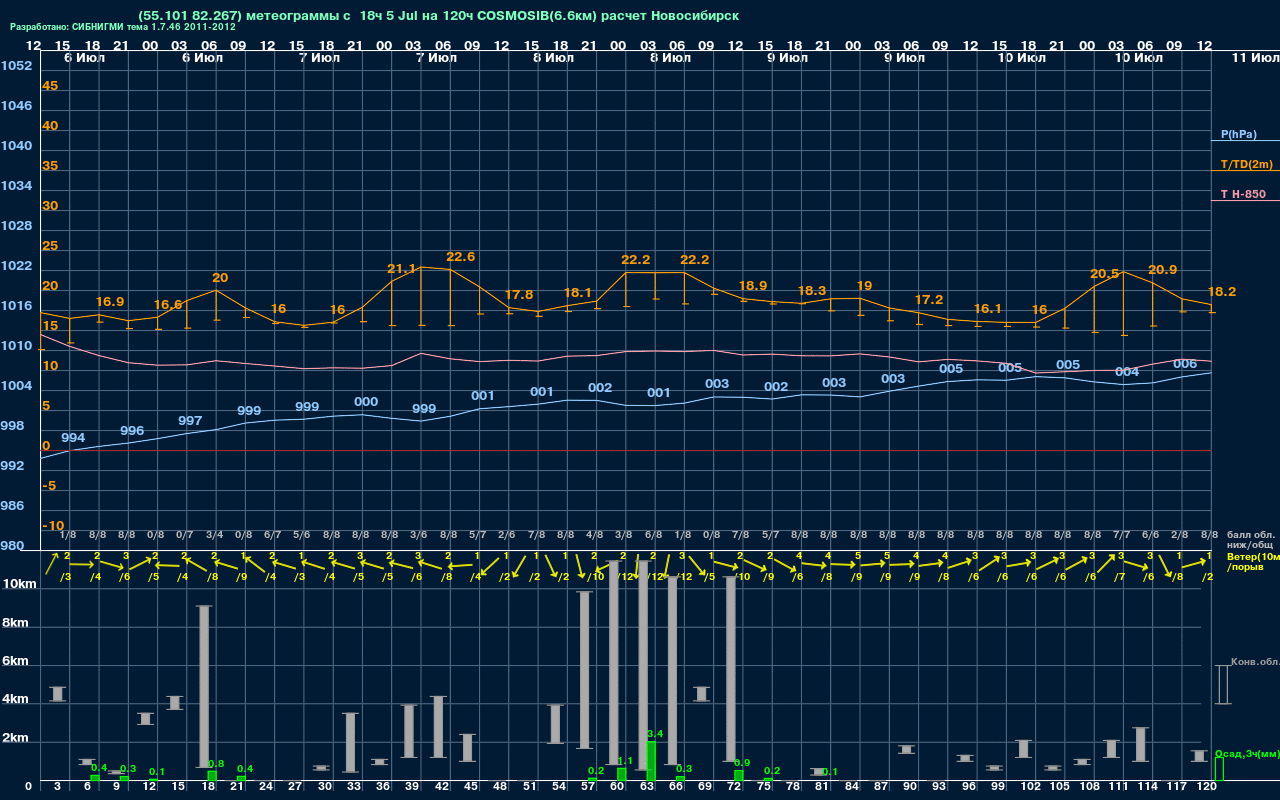The image size is (1280, 800).
Task: Click the T H-850 legend label
Action: pyautogui.click(x=1242, y=194)
